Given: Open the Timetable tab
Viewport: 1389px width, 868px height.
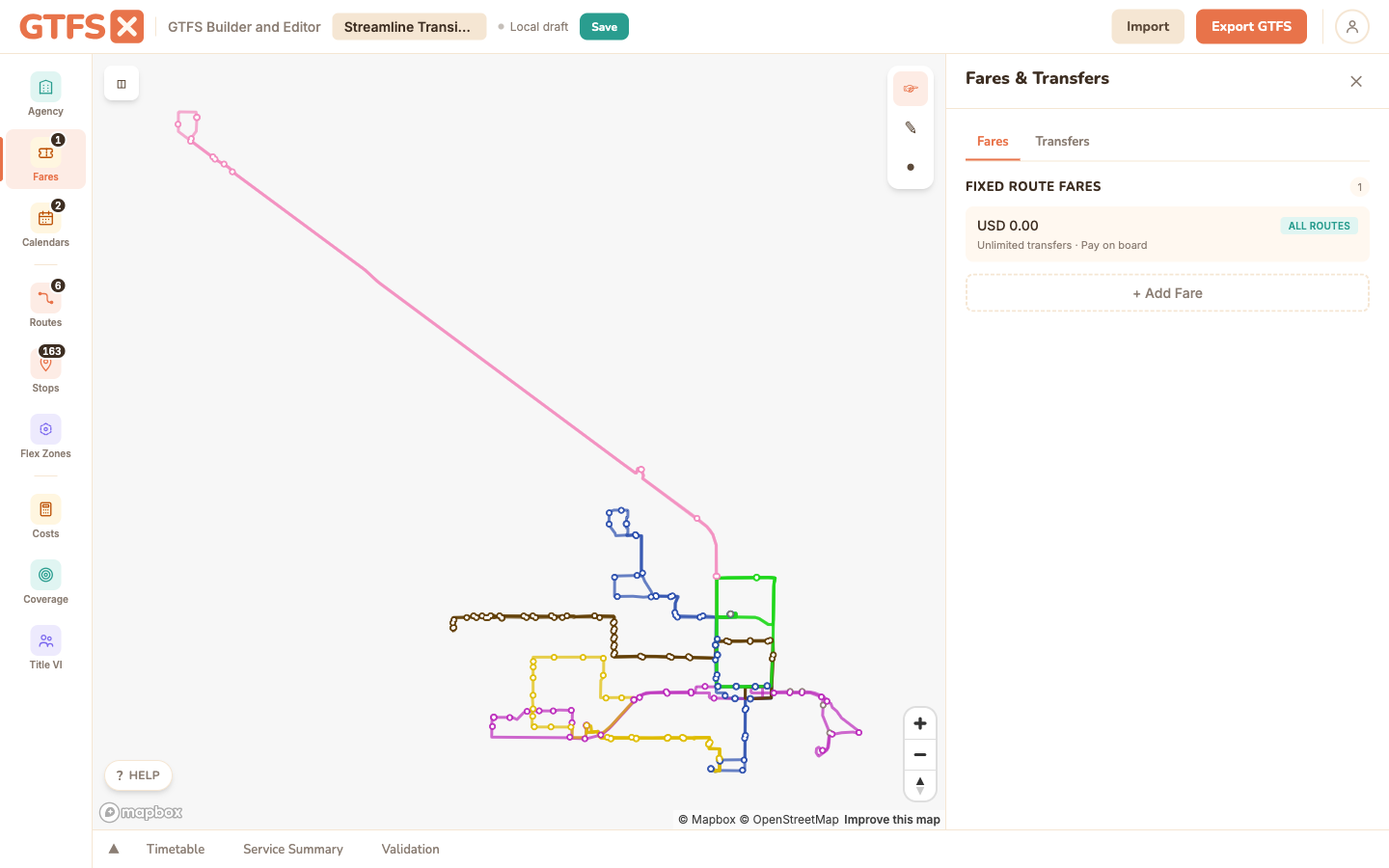Looking at the screenshot, I should pos(176,849).
